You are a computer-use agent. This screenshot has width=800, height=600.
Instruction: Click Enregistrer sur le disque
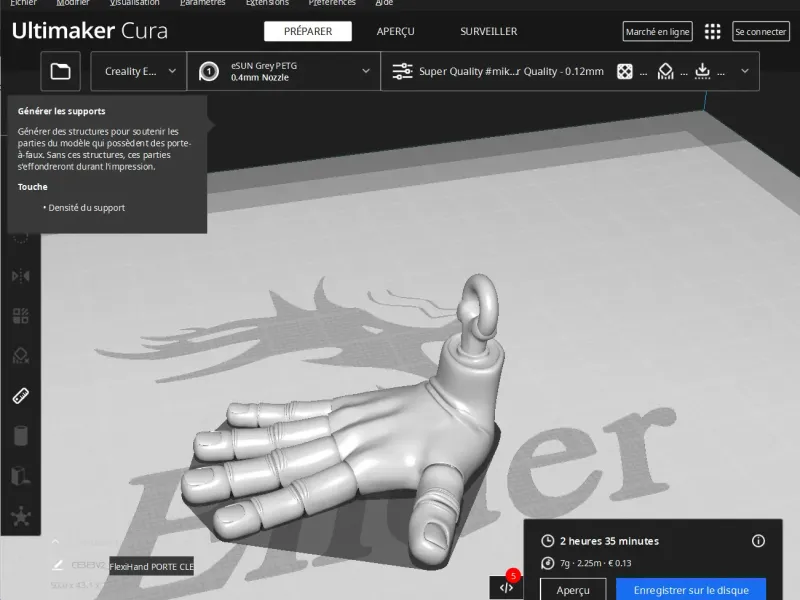click(x=691, y=590)
